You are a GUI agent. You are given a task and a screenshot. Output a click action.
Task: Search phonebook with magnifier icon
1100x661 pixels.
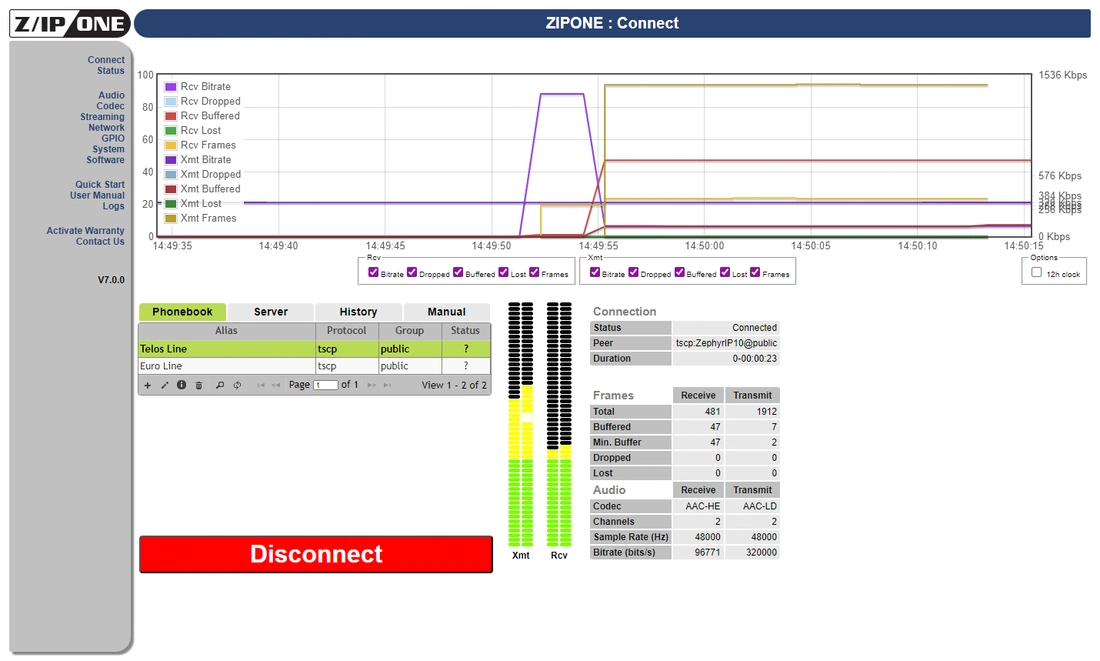pyautogui.click(x=220, y=385)
